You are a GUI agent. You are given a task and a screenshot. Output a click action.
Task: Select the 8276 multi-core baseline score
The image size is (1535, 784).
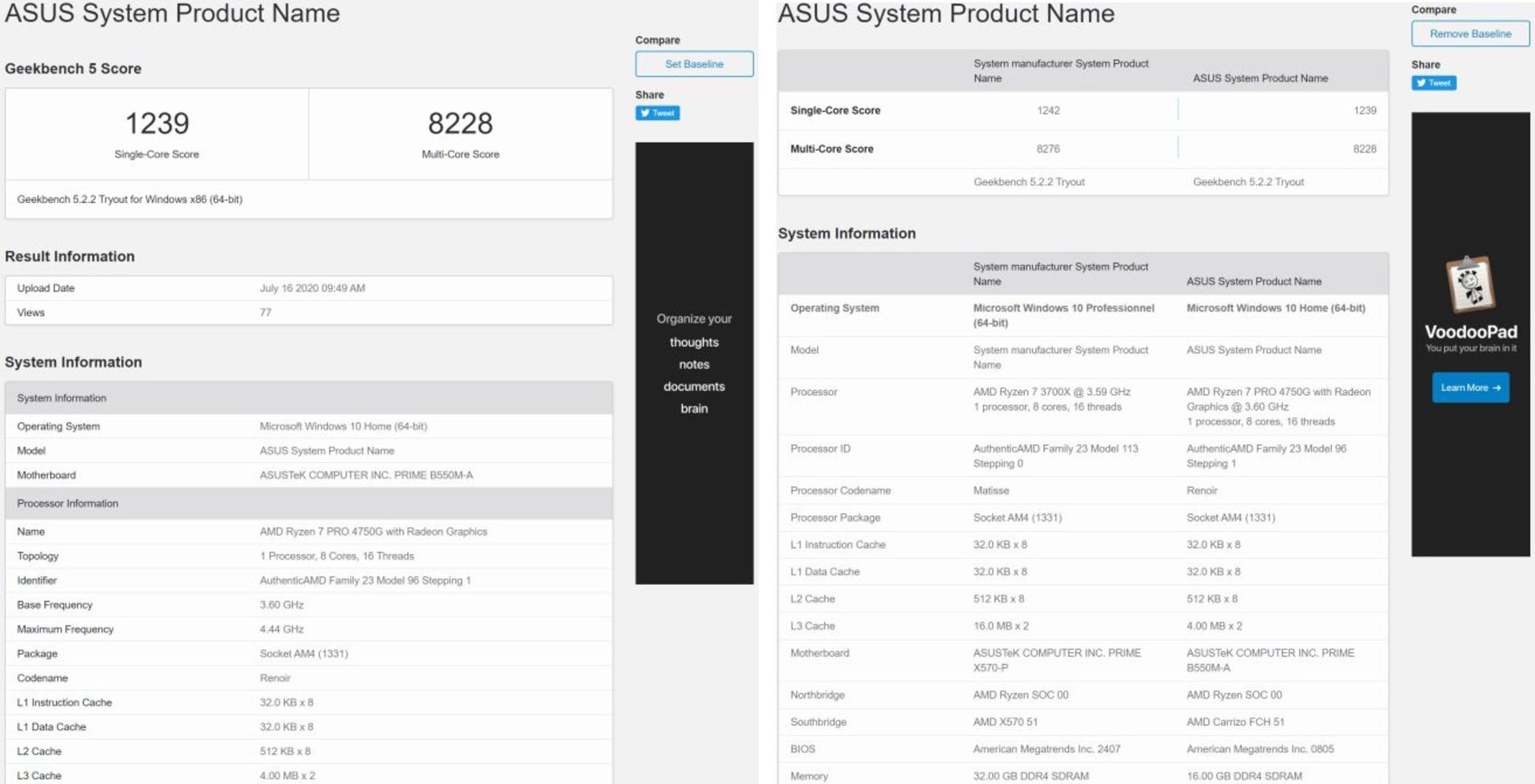point(1048,149)
